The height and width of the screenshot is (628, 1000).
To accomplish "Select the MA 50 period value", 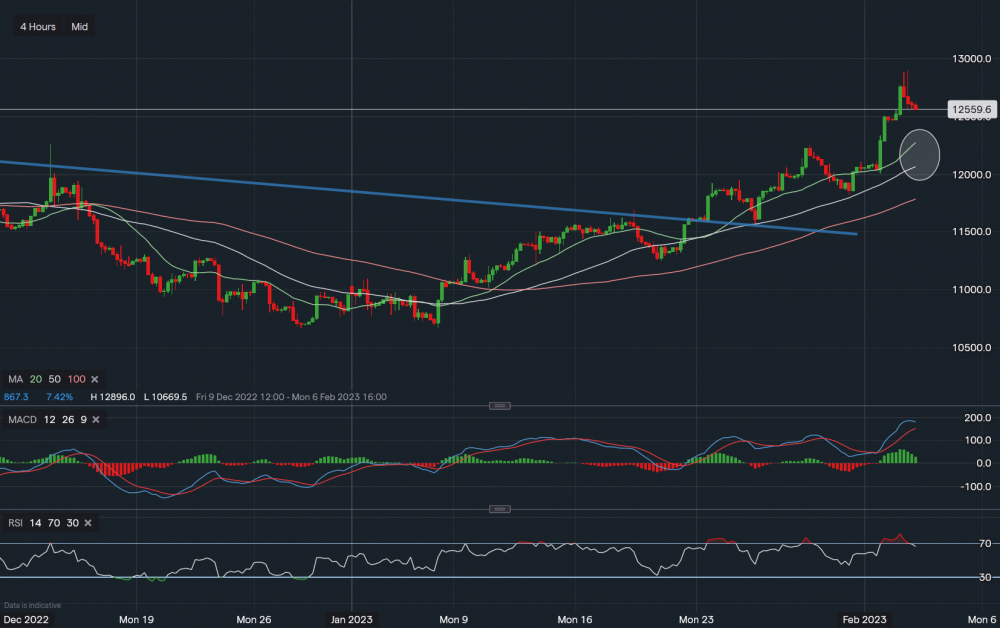I will click(55, 380).
